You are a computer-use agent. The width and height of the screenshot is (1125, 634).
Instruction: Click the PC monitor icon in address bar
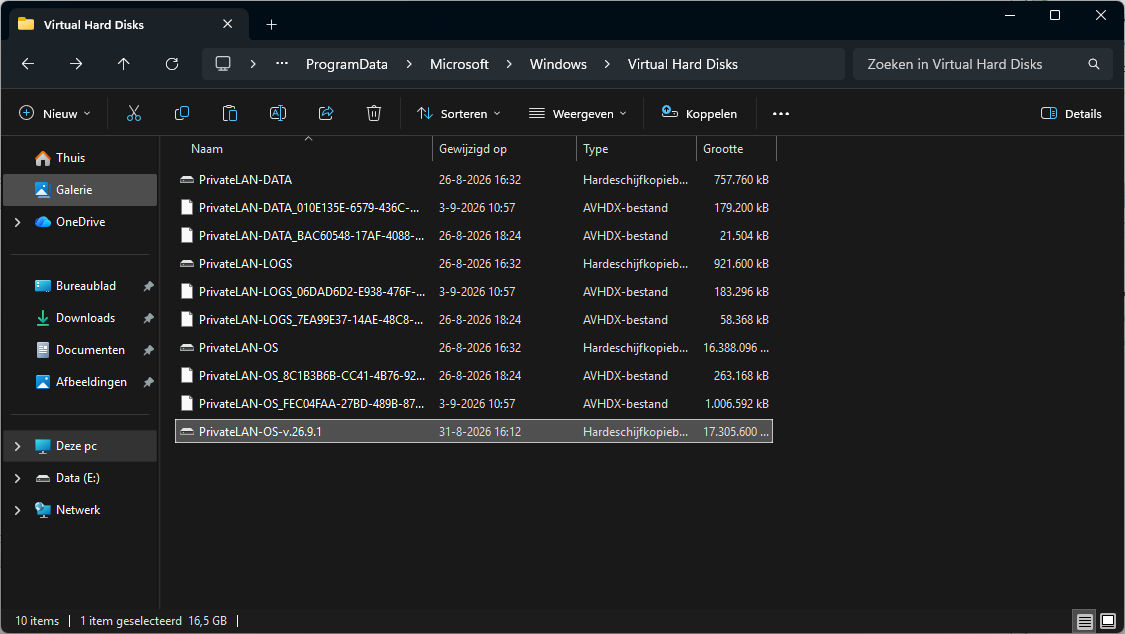click(x=223, y=64)
